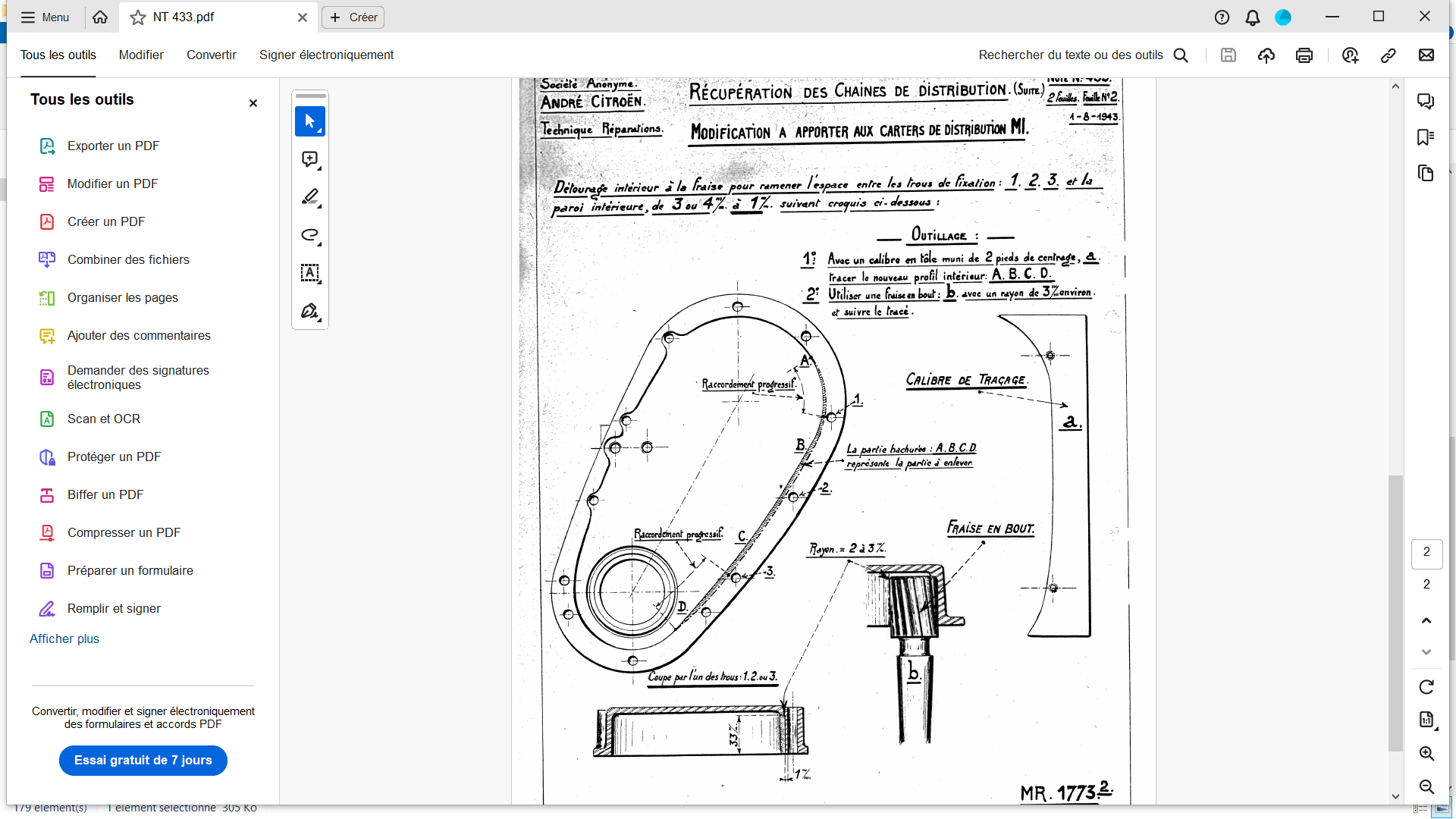This screenshot has height=819, width=1456.
Task: Click the print icon
Action: tap(1304, 55)
